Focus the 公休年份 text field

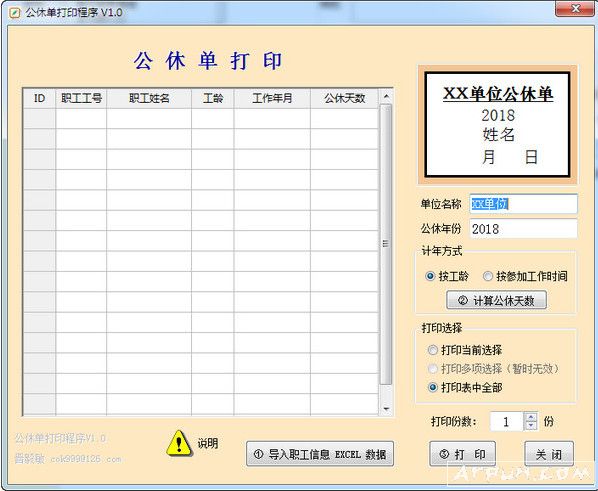524,229
